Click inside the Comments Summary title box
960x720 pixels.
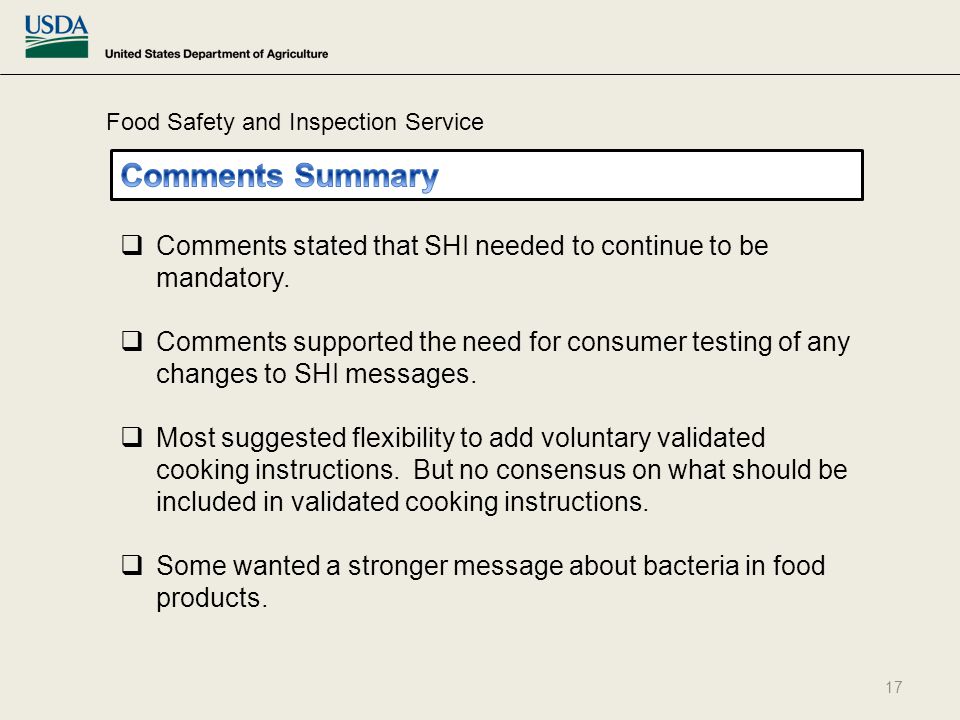click(x=487, y=175)
